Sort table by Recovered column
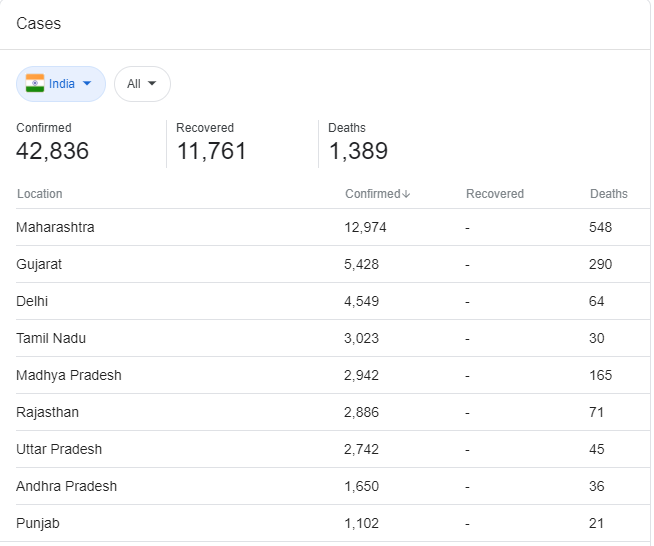Image resolution: width=654 pixels, height=546 pixels. (x=495, y=194)
